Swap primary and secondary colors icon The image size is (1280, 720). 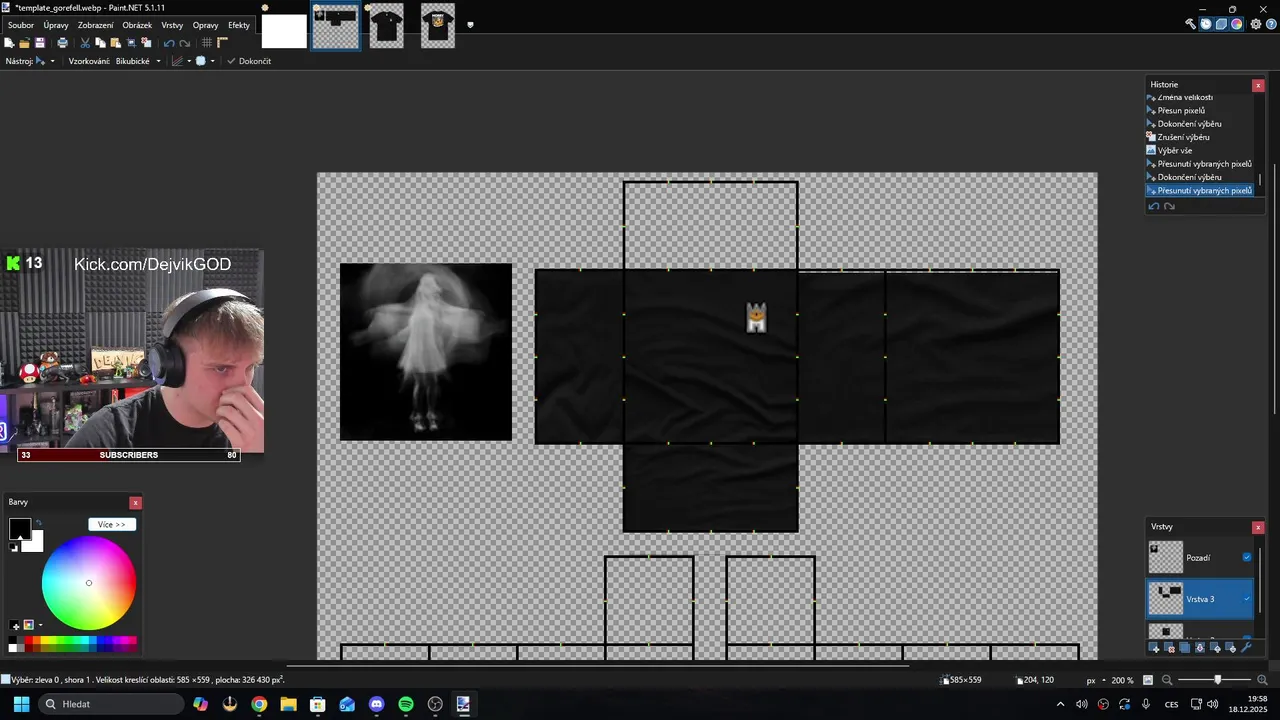coord(38,522)
